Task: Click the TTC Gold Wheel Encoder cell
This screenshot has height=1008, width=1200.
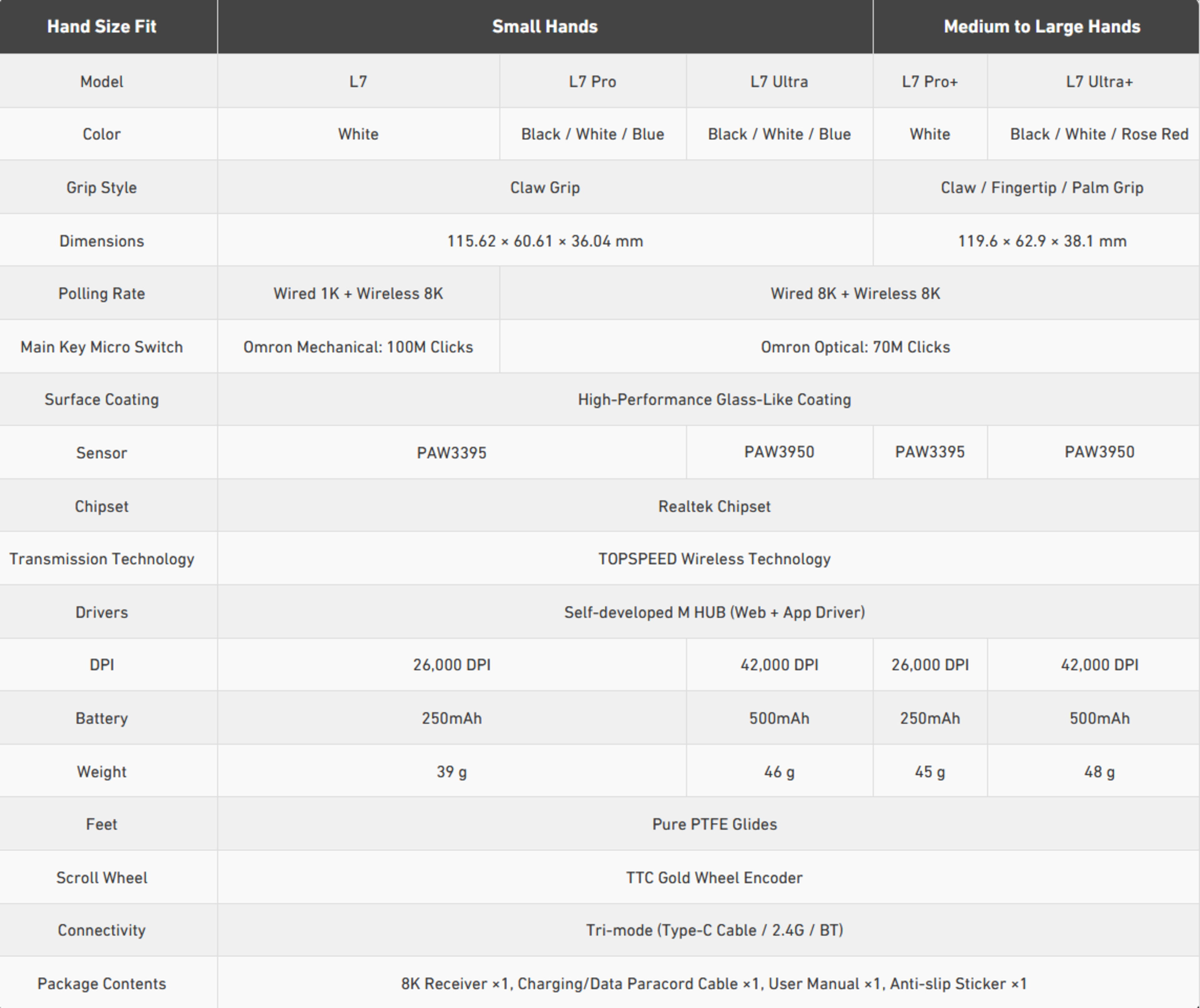Action: coord(714,878)
